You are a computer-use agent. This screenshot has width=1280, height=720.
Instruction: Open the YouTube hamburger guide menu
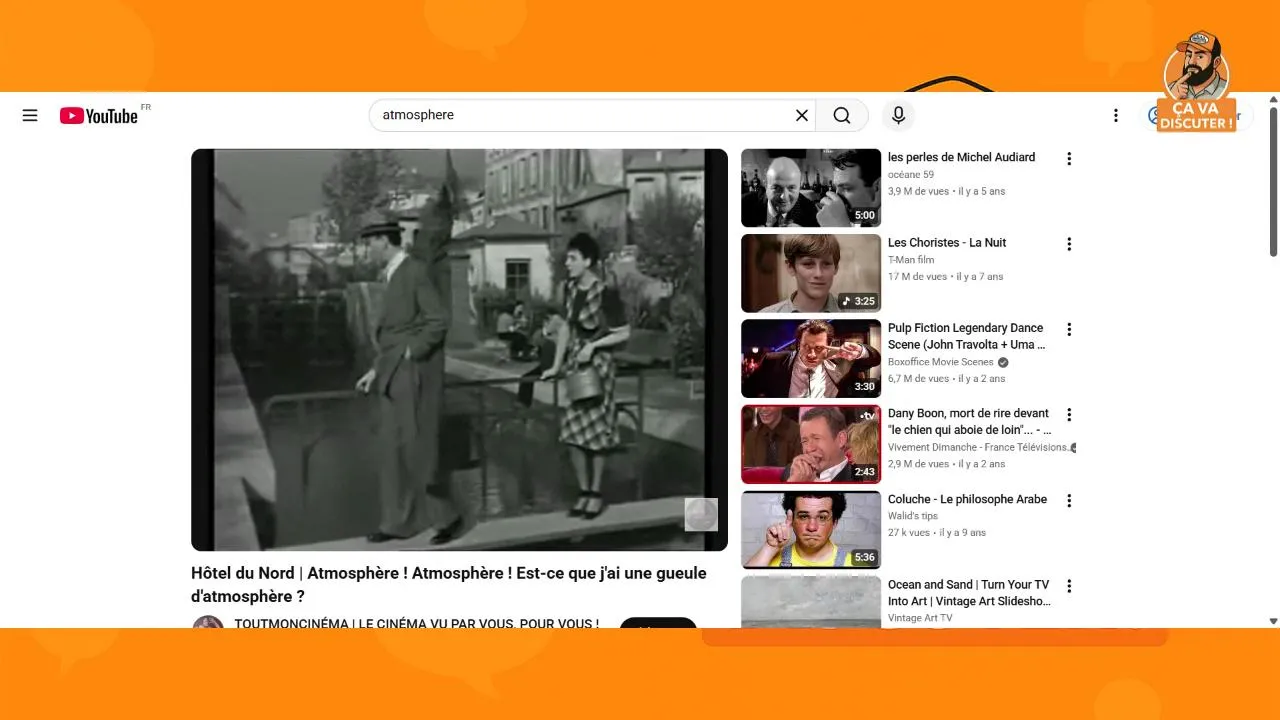point(30,115)
